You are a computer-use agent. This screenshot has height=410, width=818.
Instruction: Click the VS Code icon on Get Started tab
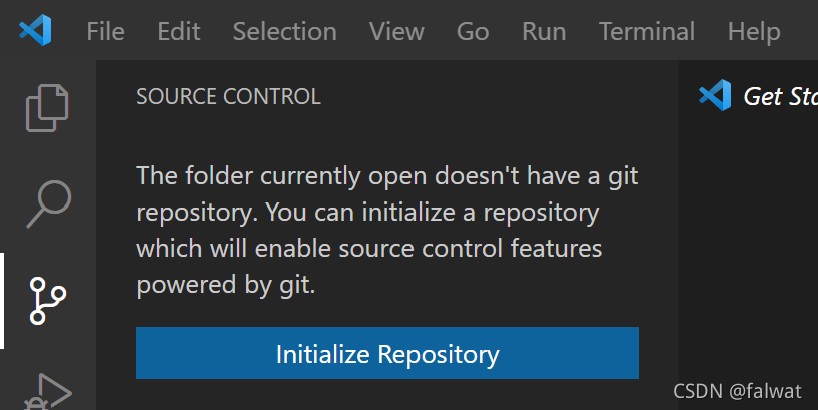click(715, 95)
